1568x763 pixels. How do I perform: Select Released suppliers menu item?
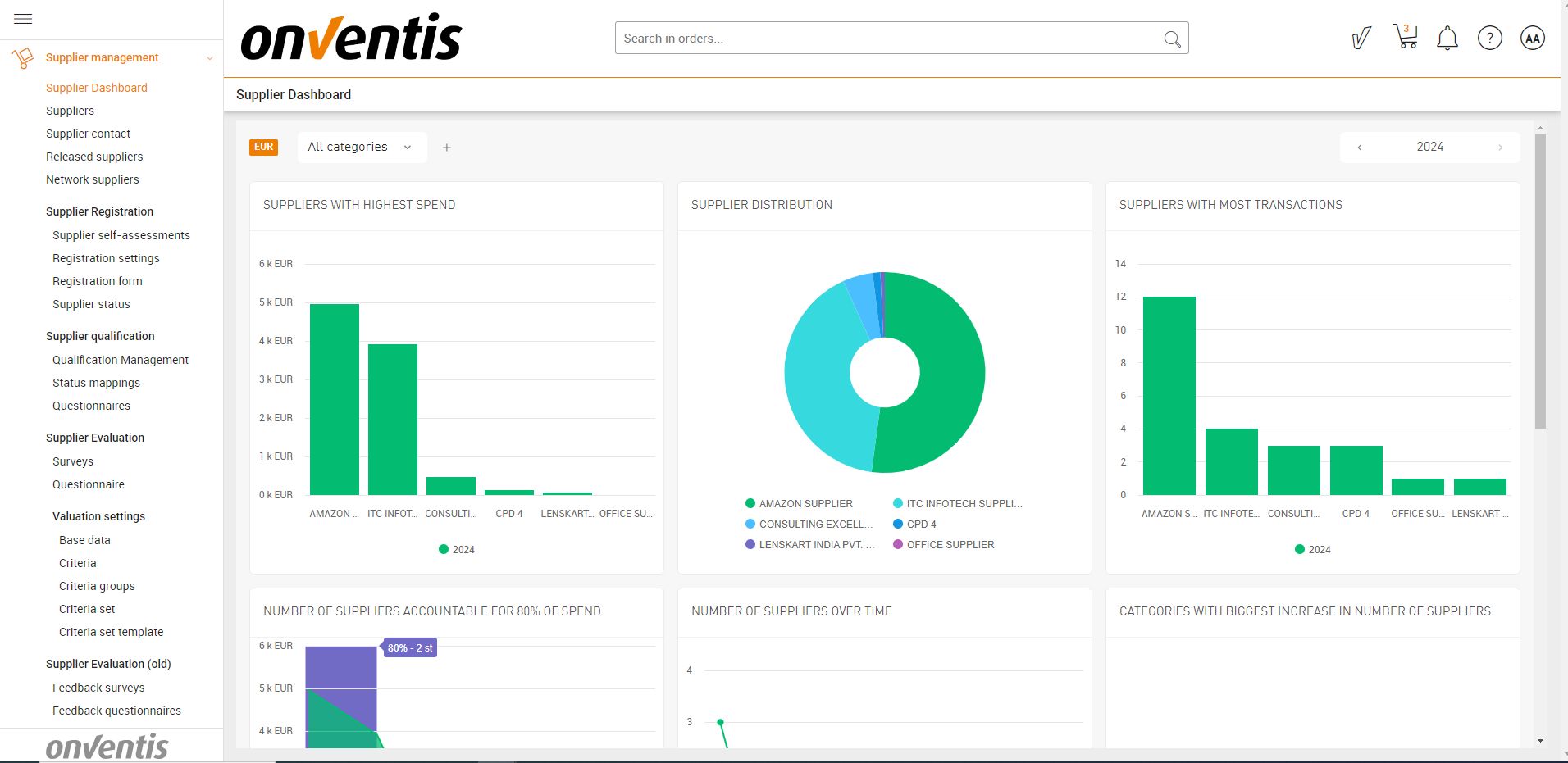tap(94, 157)
